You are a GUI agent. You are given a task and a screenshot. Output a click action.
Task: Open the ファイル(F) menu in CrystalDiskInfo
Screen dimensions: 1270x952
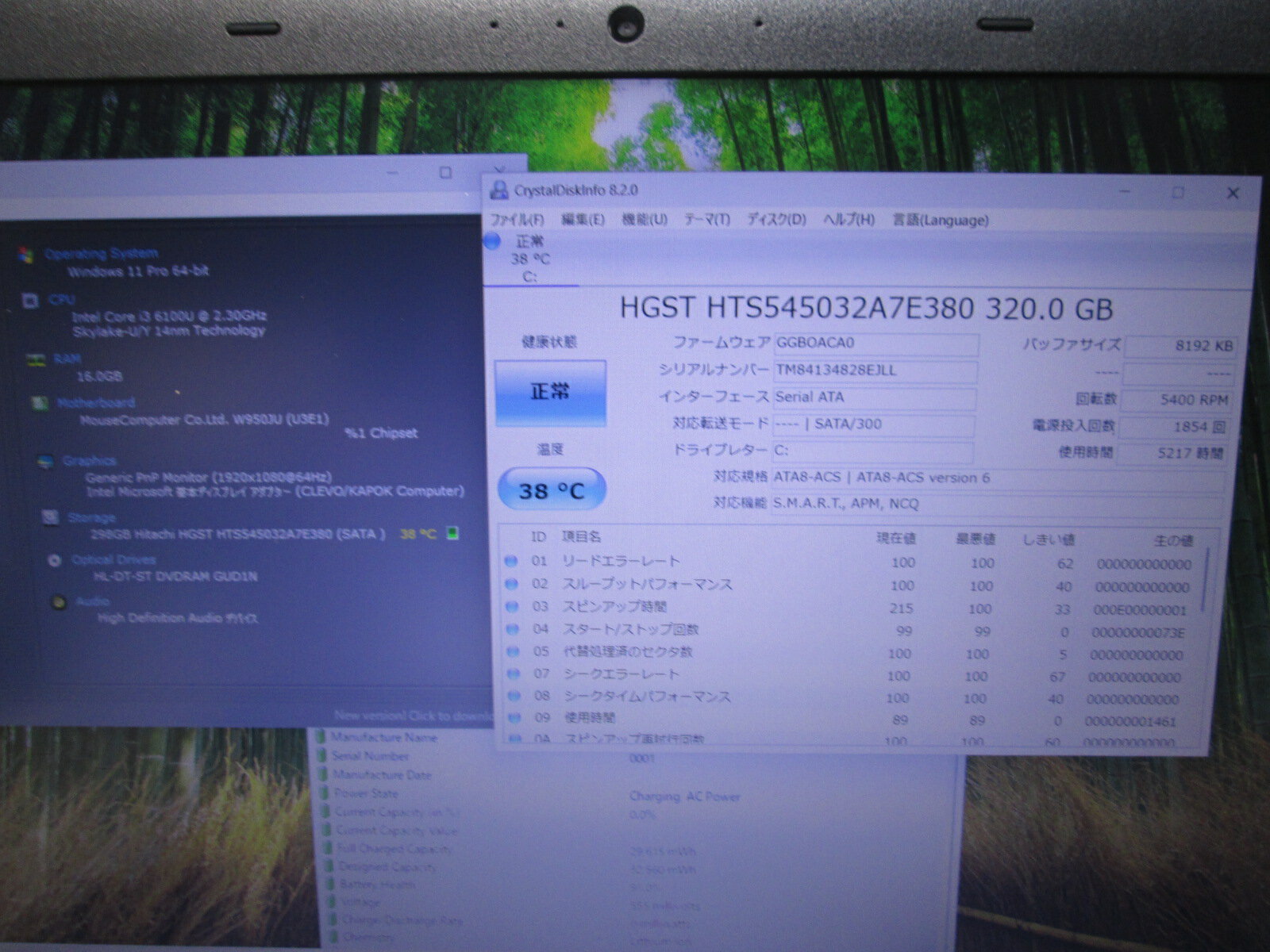[x=517, y=219]
